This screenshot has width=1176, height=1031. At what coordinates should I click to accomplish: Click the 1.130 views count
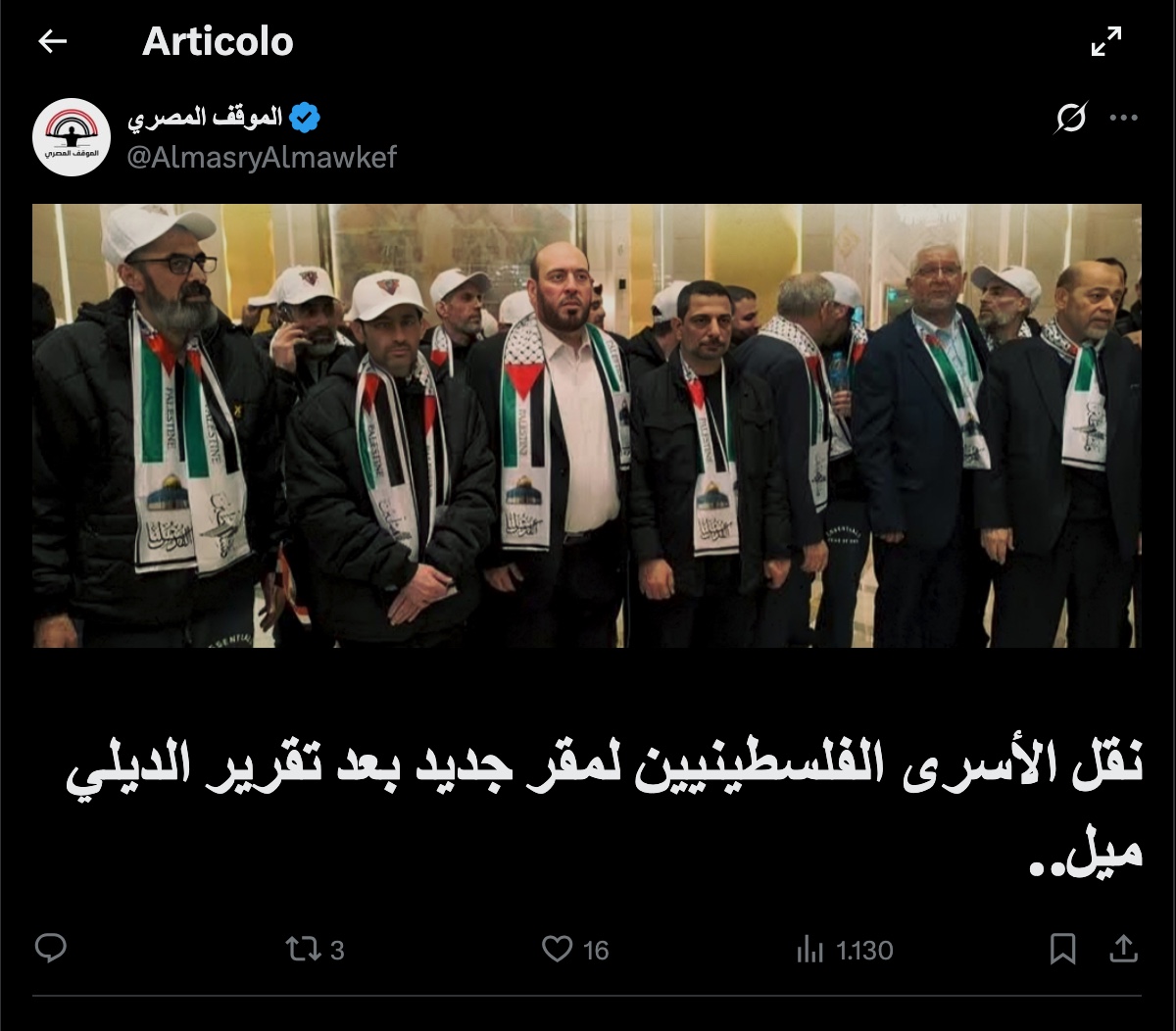[x=864, y=950]
